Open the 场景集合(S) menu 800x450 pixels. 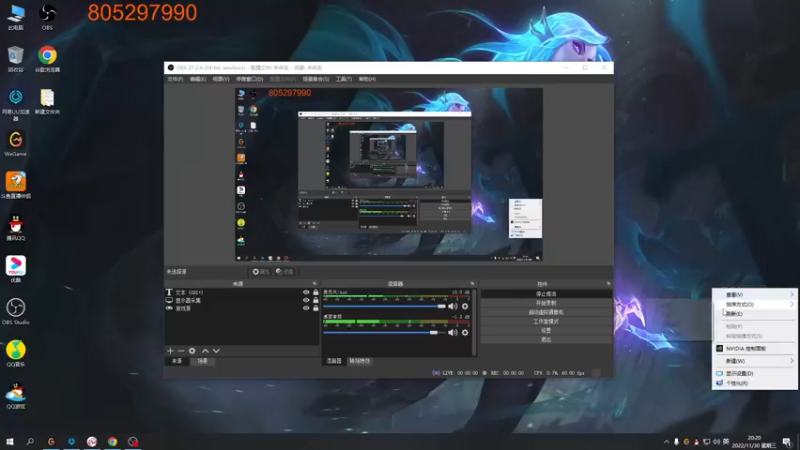tap(316, 79)
